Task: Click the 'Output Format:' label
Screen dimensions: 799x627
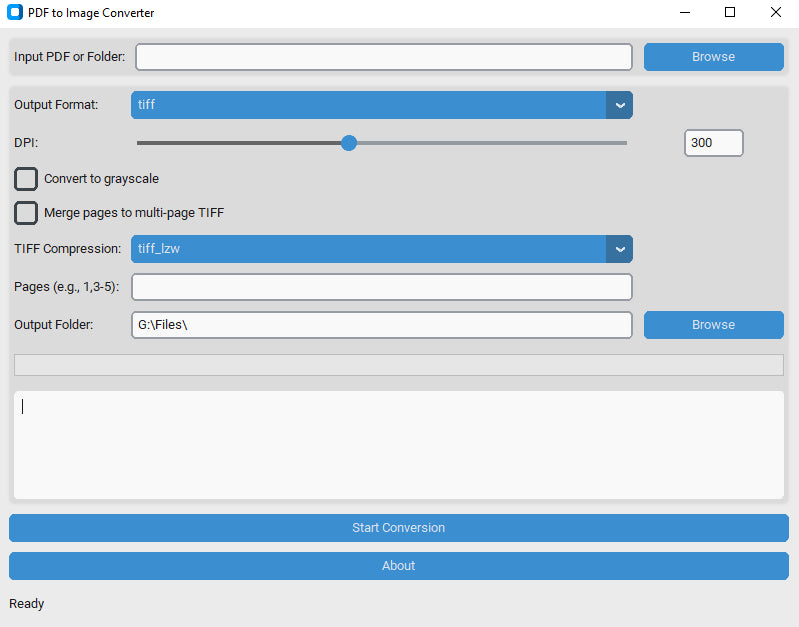Action: coord(56,104)
